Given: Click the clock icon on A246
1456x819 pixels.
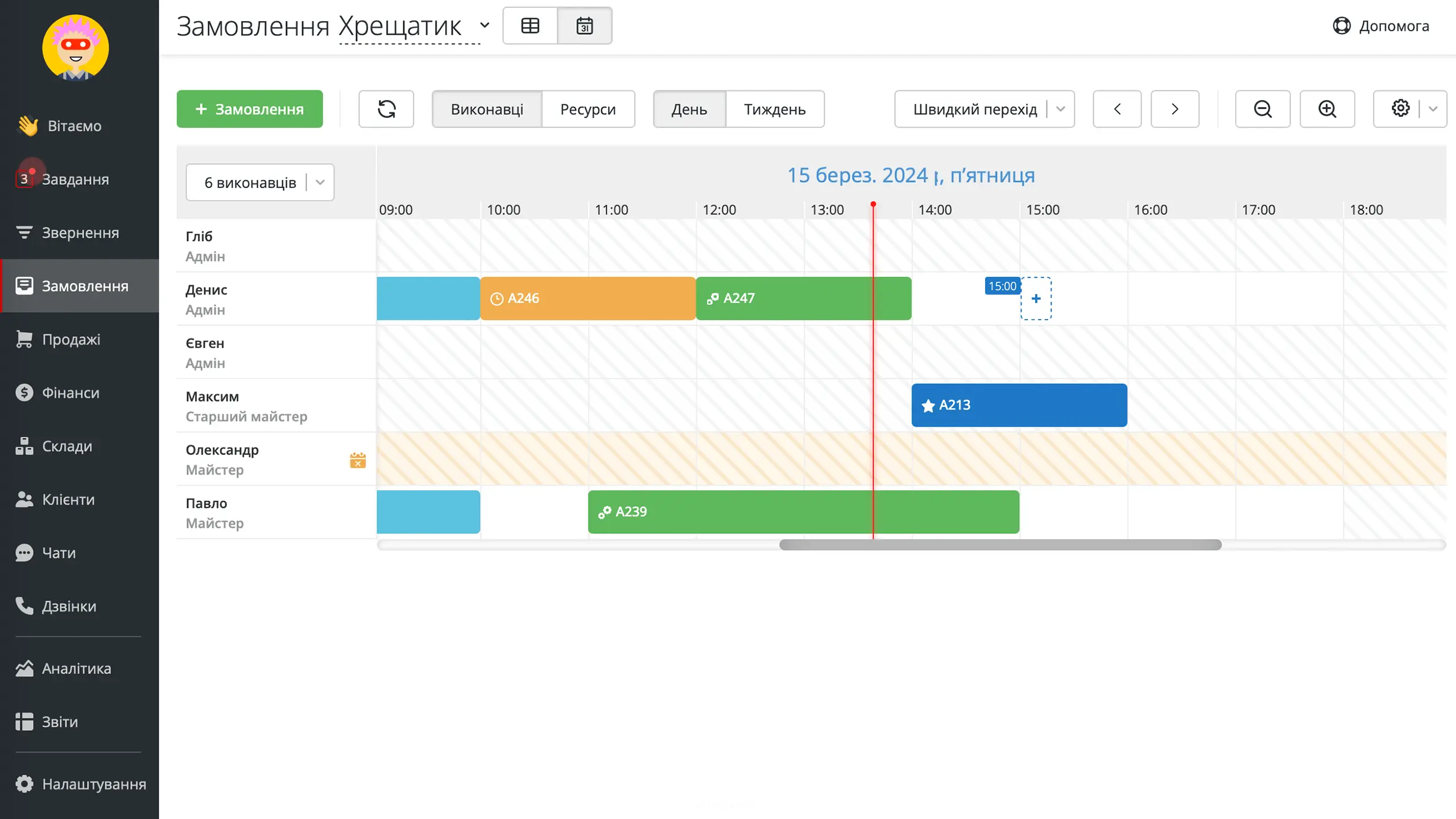Looking at the screenshot, I should 497,299.
